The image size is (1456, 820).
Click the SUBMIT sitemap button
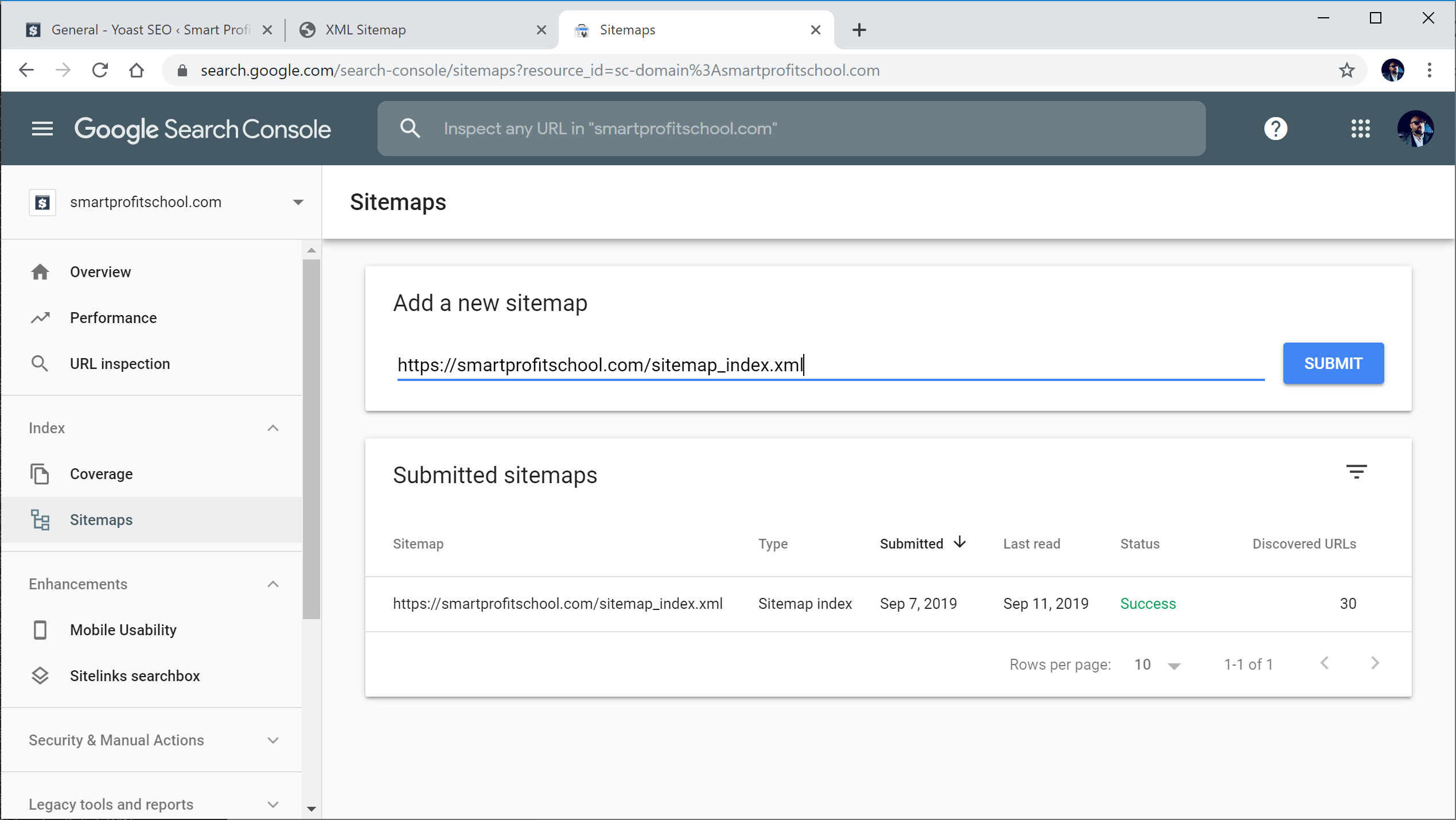[1333, 363]
